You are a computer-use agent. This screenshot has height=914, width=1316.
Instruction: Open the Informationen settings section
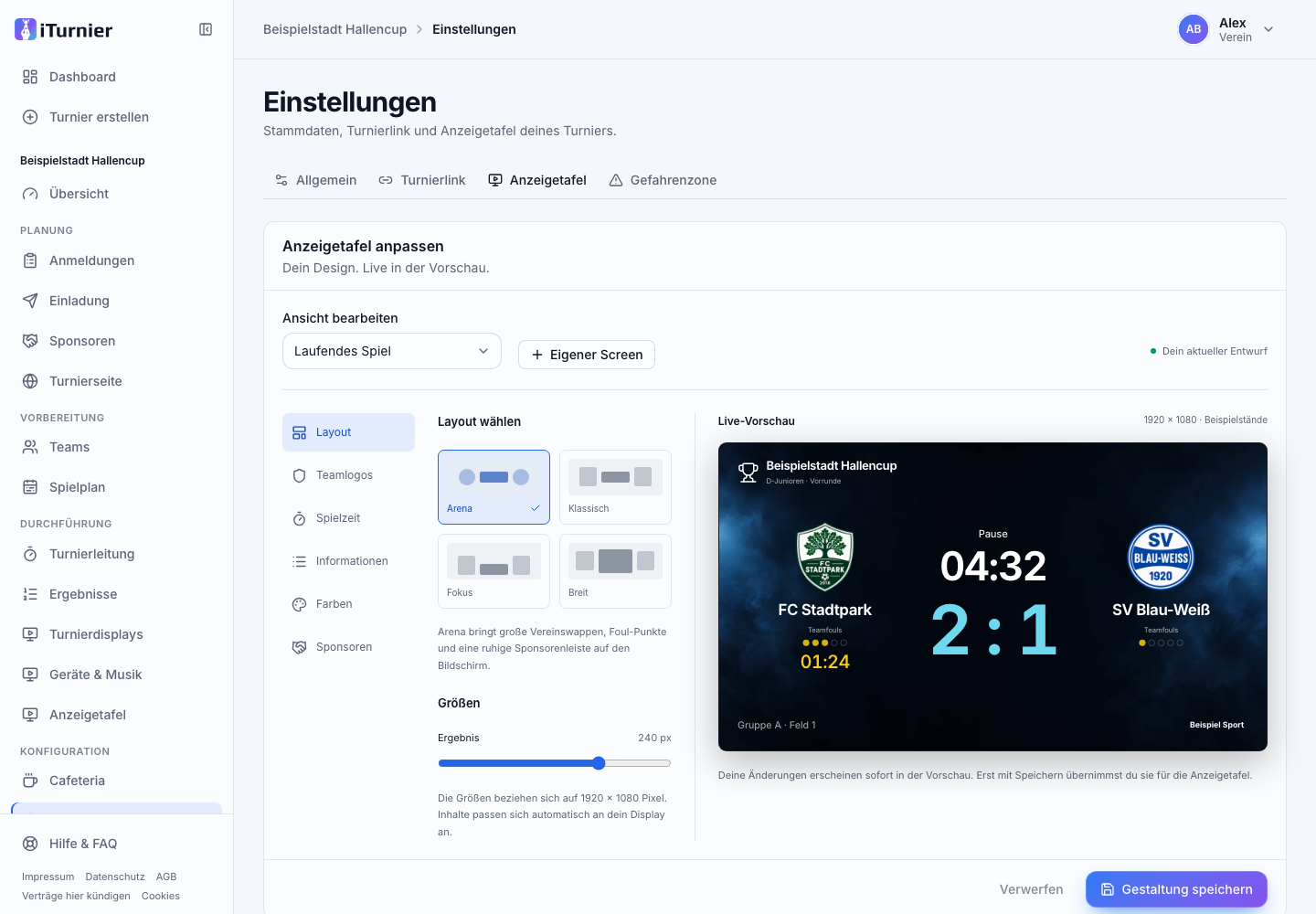[348, 561]
